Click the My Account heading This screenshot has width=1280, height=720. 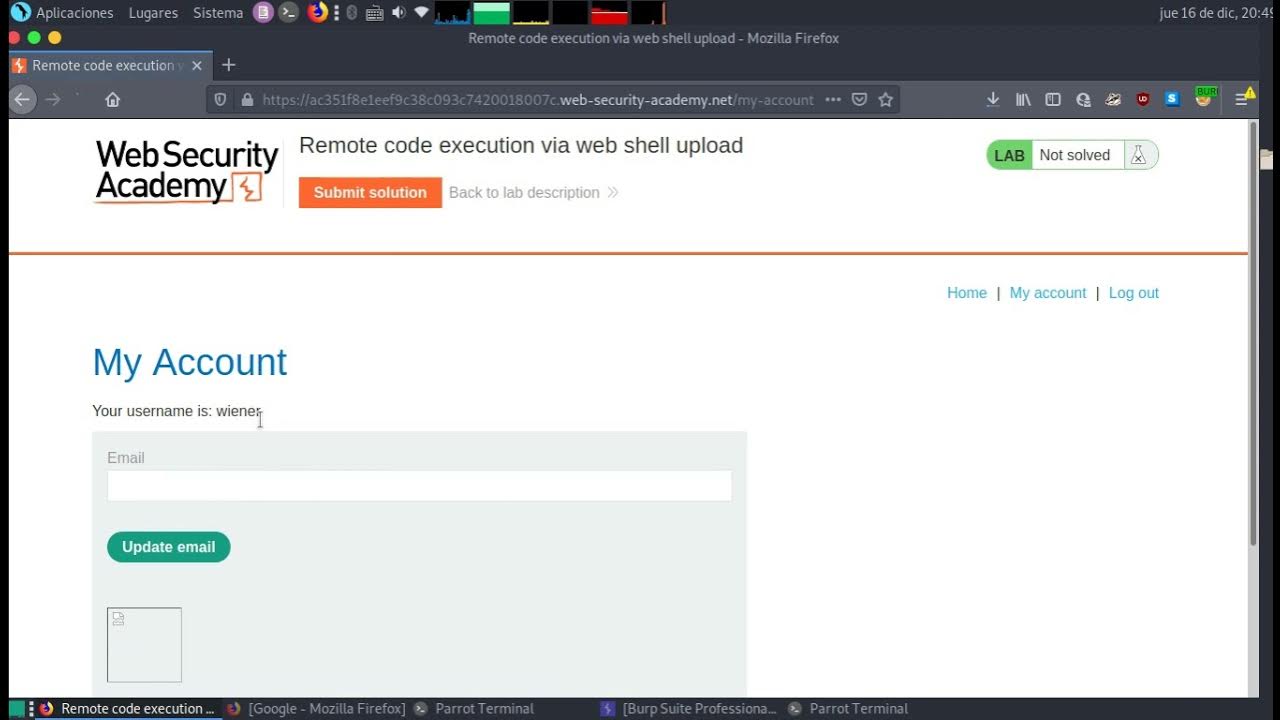coord(190,362)
